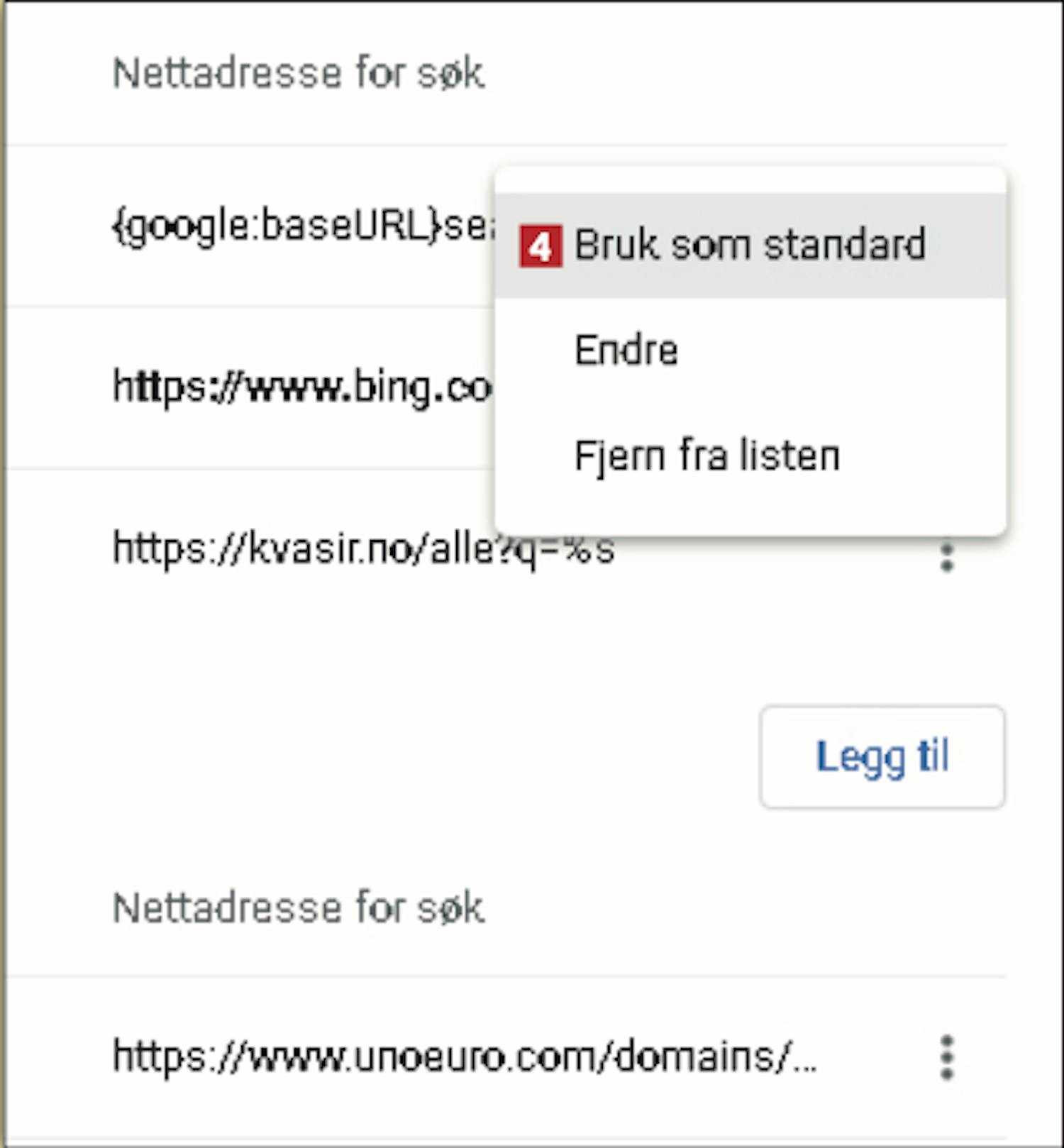Viewport: 1064px width, 1148px height.
Task: Set the search engine as default
Action: [749, 245]
